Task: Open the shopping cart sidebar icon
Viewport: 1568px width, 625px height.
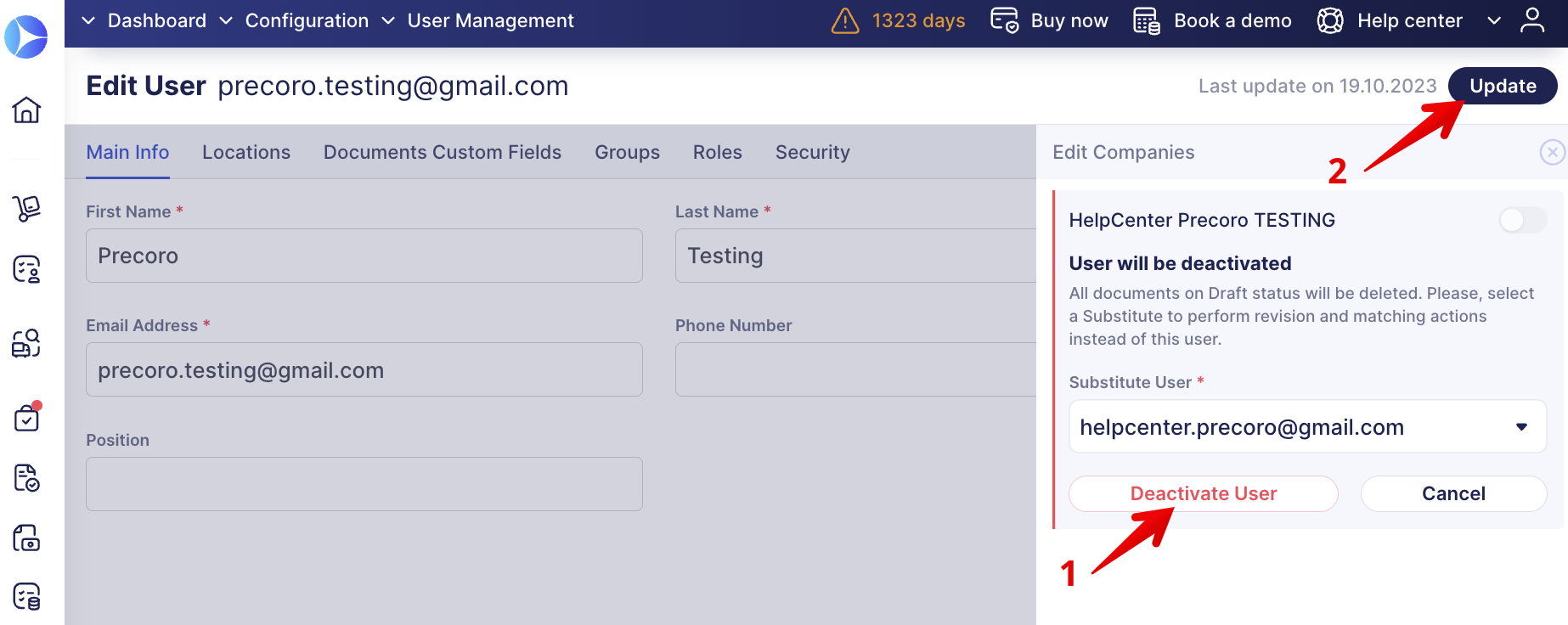Action: 26,208
